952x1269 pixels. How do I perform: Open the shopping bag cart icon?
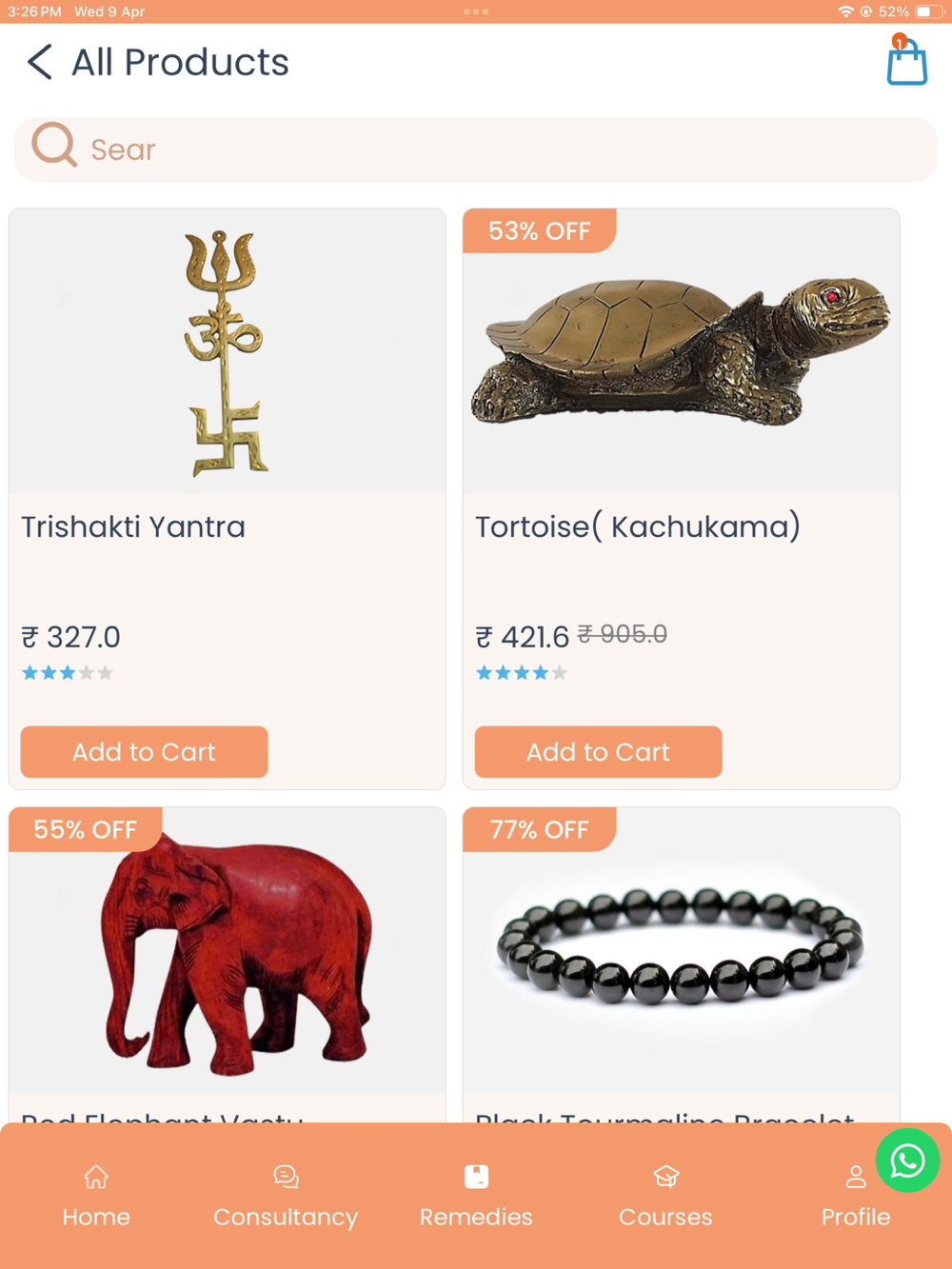click(x=906, y=60)
